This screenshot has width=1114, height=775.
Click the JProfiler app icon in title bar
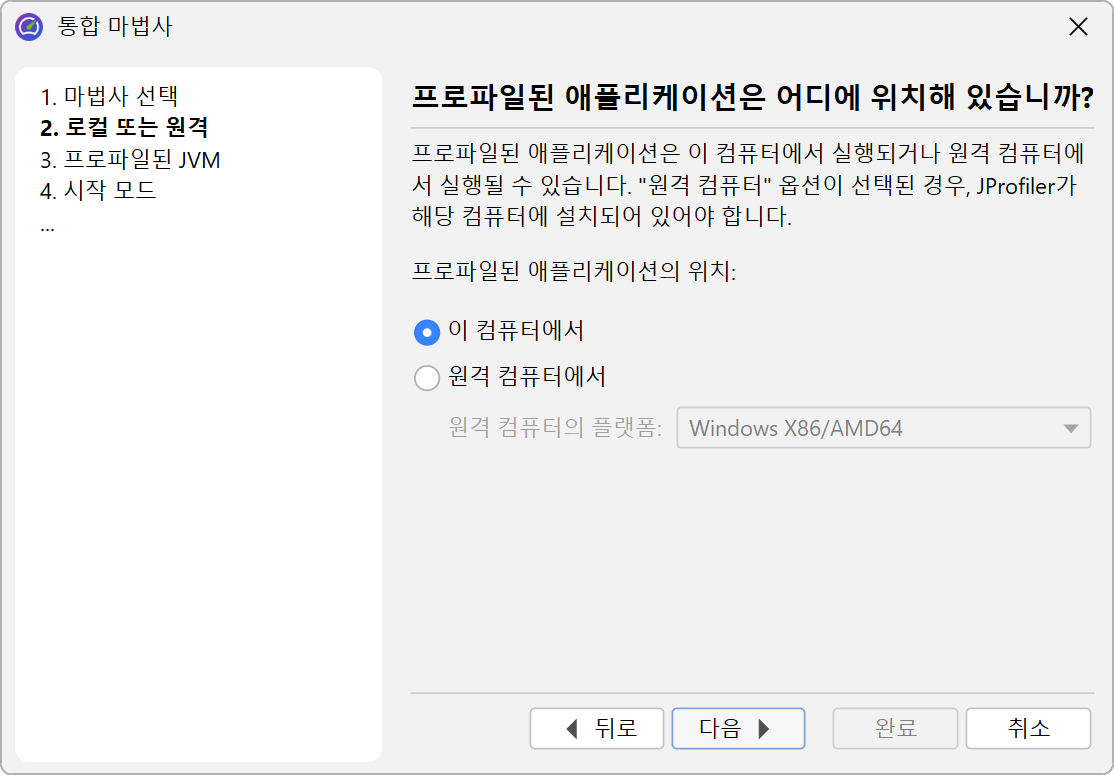click(x=29, y=27)
